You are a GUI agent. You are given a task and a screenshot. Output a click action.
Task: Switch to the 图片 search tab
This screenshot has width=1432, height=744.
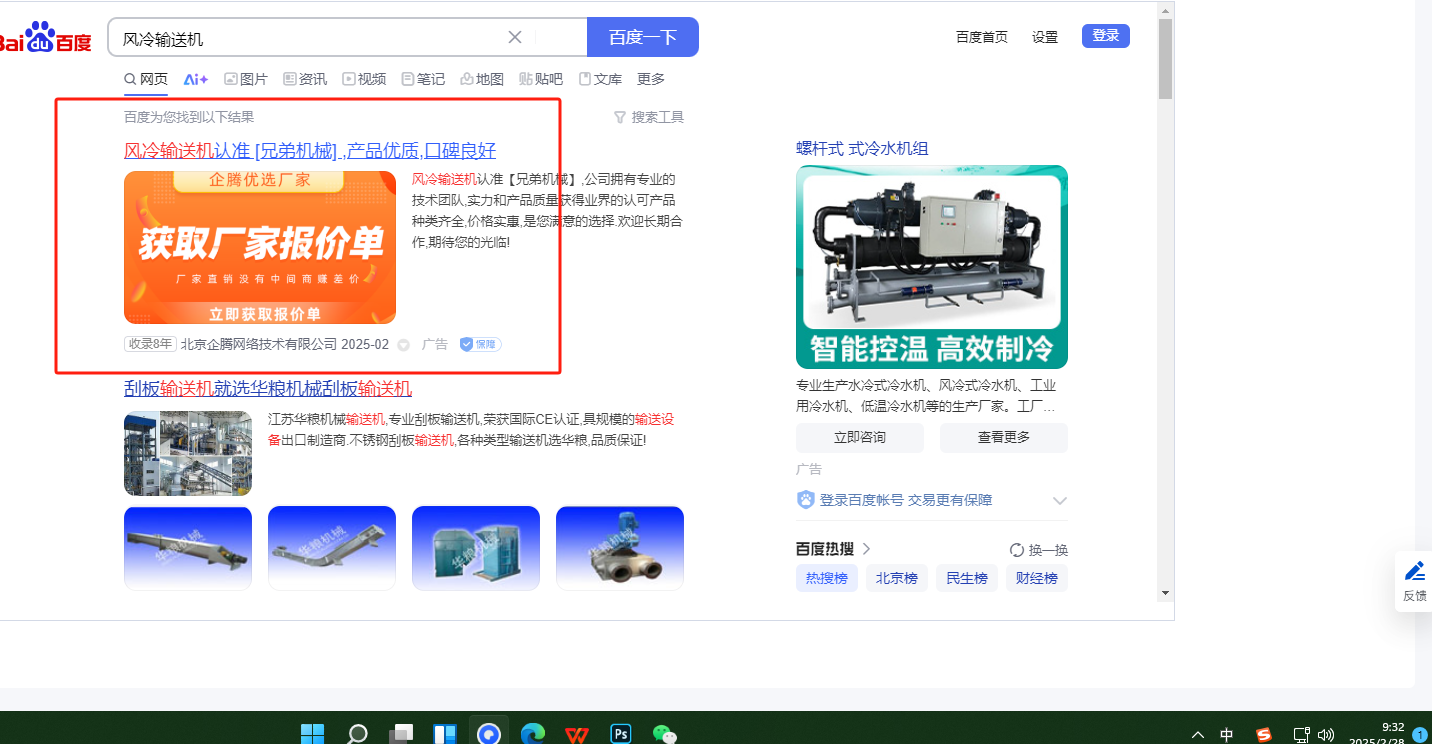point(246,79)
